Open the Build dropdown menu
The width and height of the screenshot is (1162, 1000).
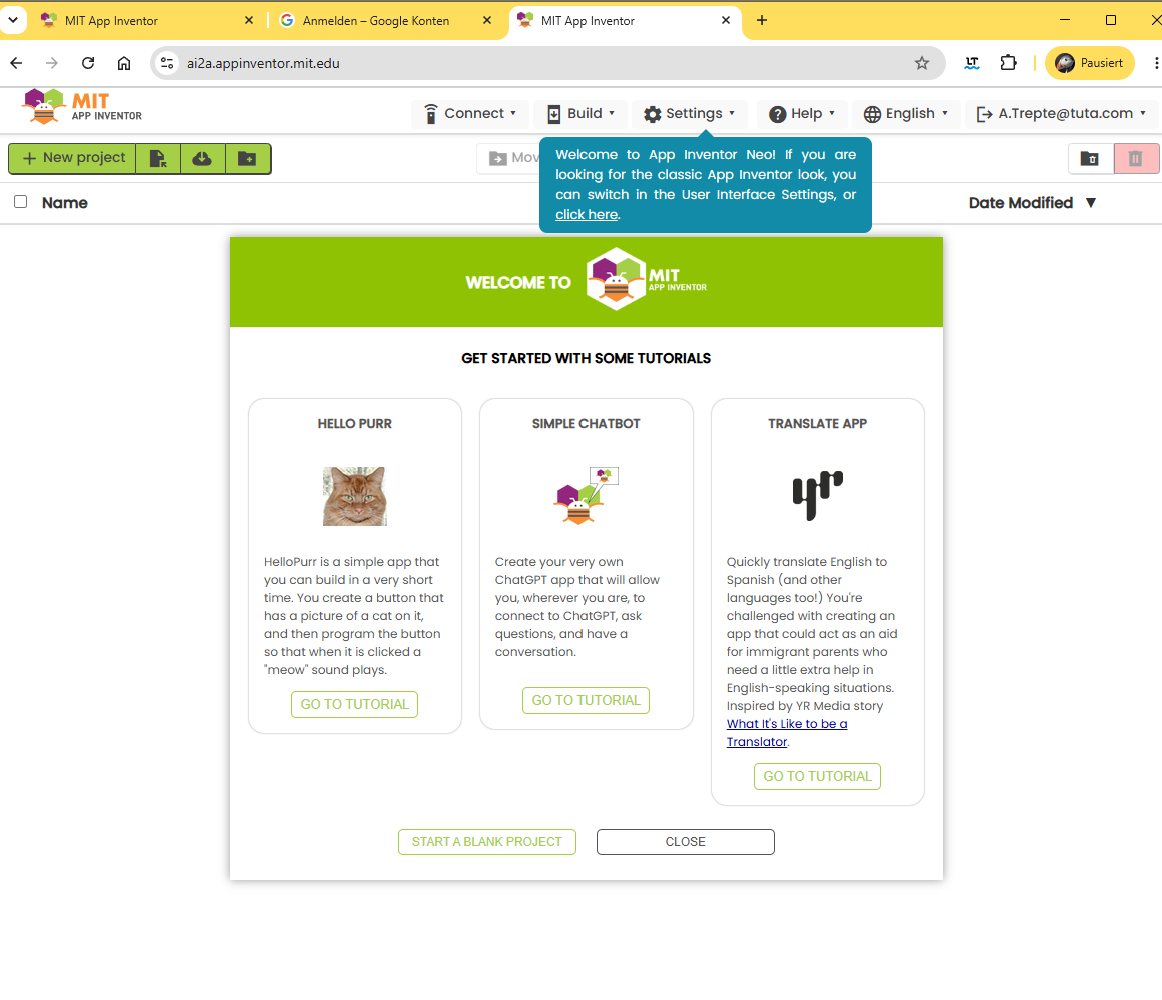580,113
